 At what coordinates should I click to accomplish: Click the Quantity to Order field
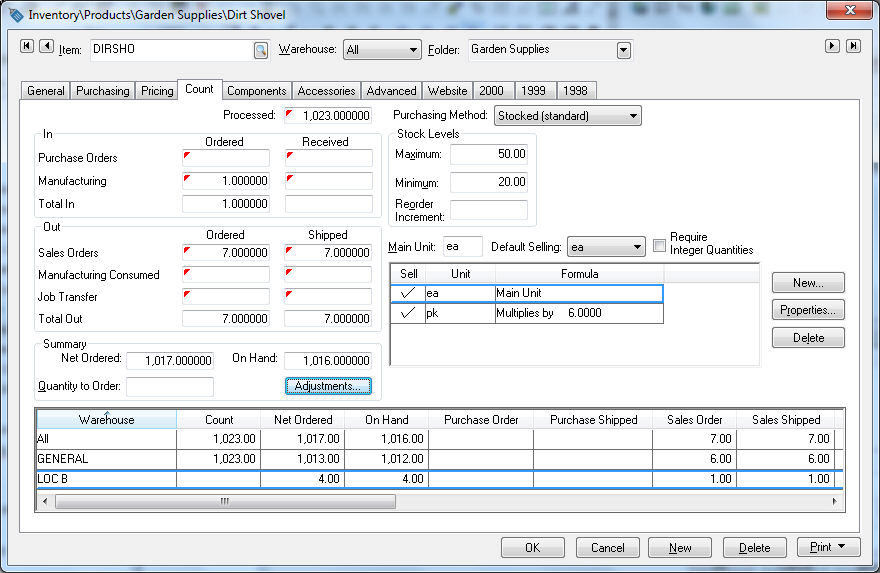pyautogui.click(x=170, y=386)
